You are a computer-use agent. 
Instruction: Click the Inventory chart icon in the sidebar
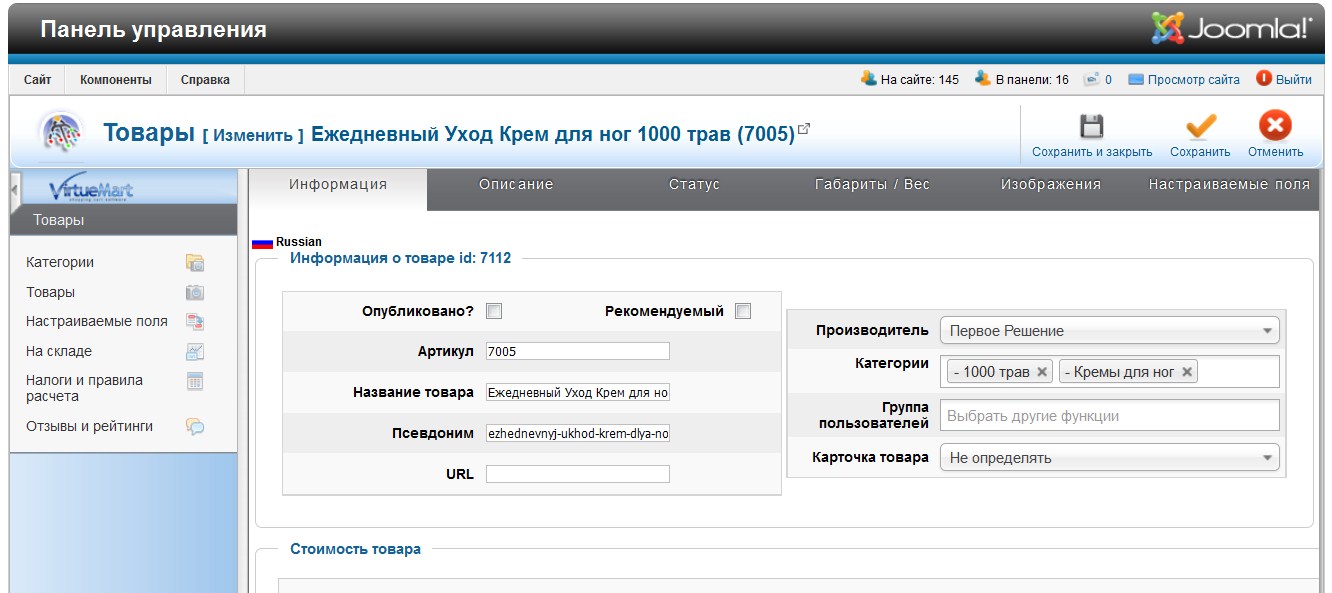pyautogui.click(x=195, y=351)
